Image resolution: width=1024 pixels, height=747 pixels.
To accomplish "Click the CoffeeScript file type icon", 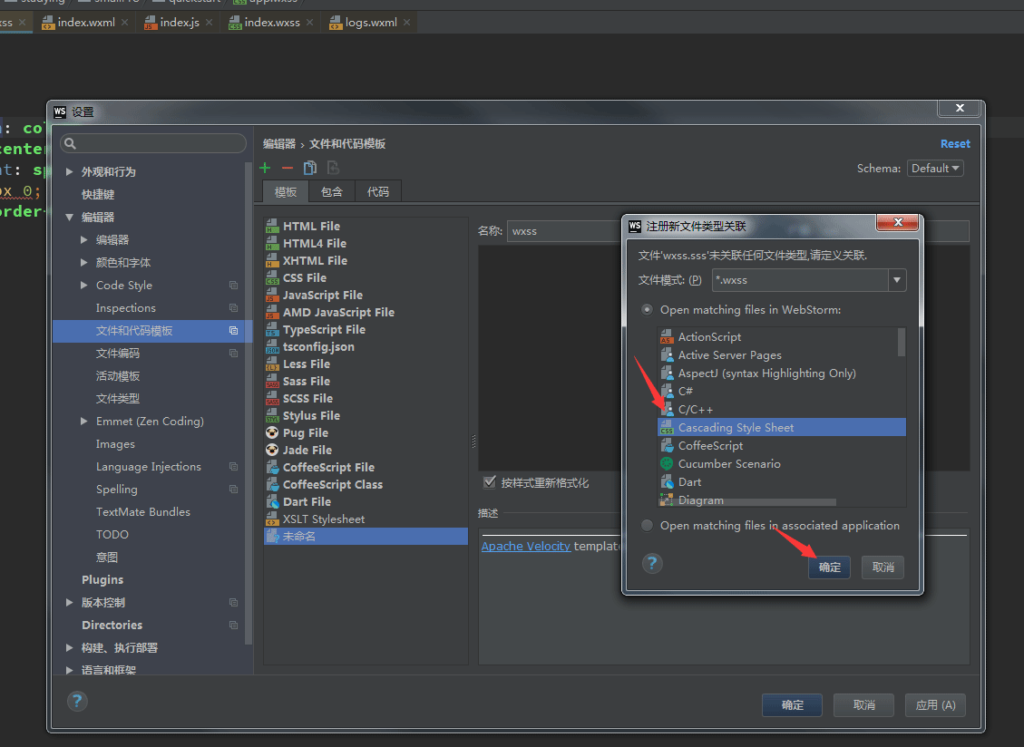I will (x=667, y=446).
